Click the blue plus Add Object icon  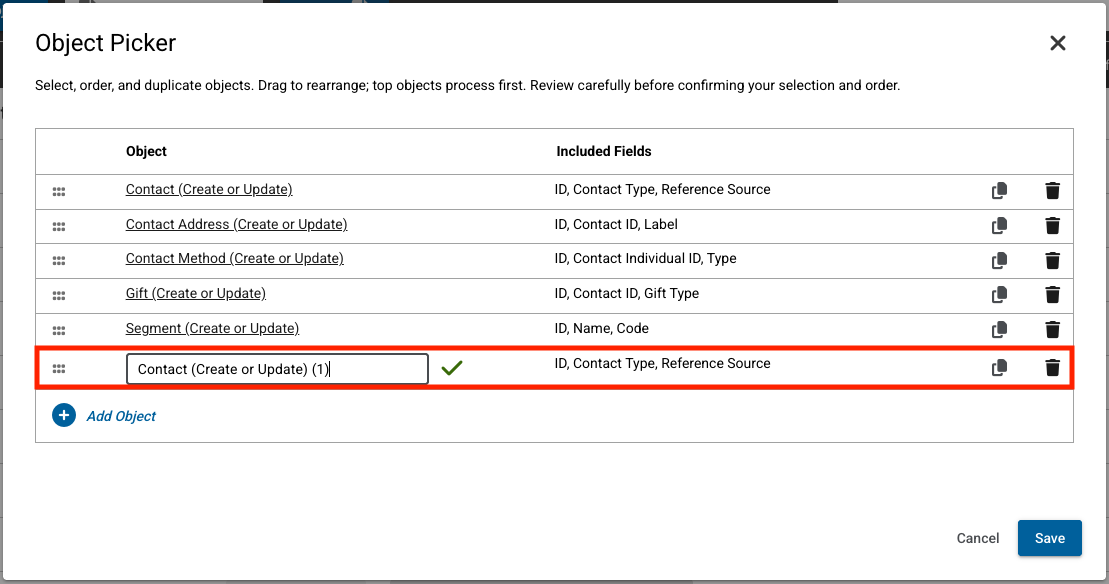pyautogui.click(x=64, y=415)
